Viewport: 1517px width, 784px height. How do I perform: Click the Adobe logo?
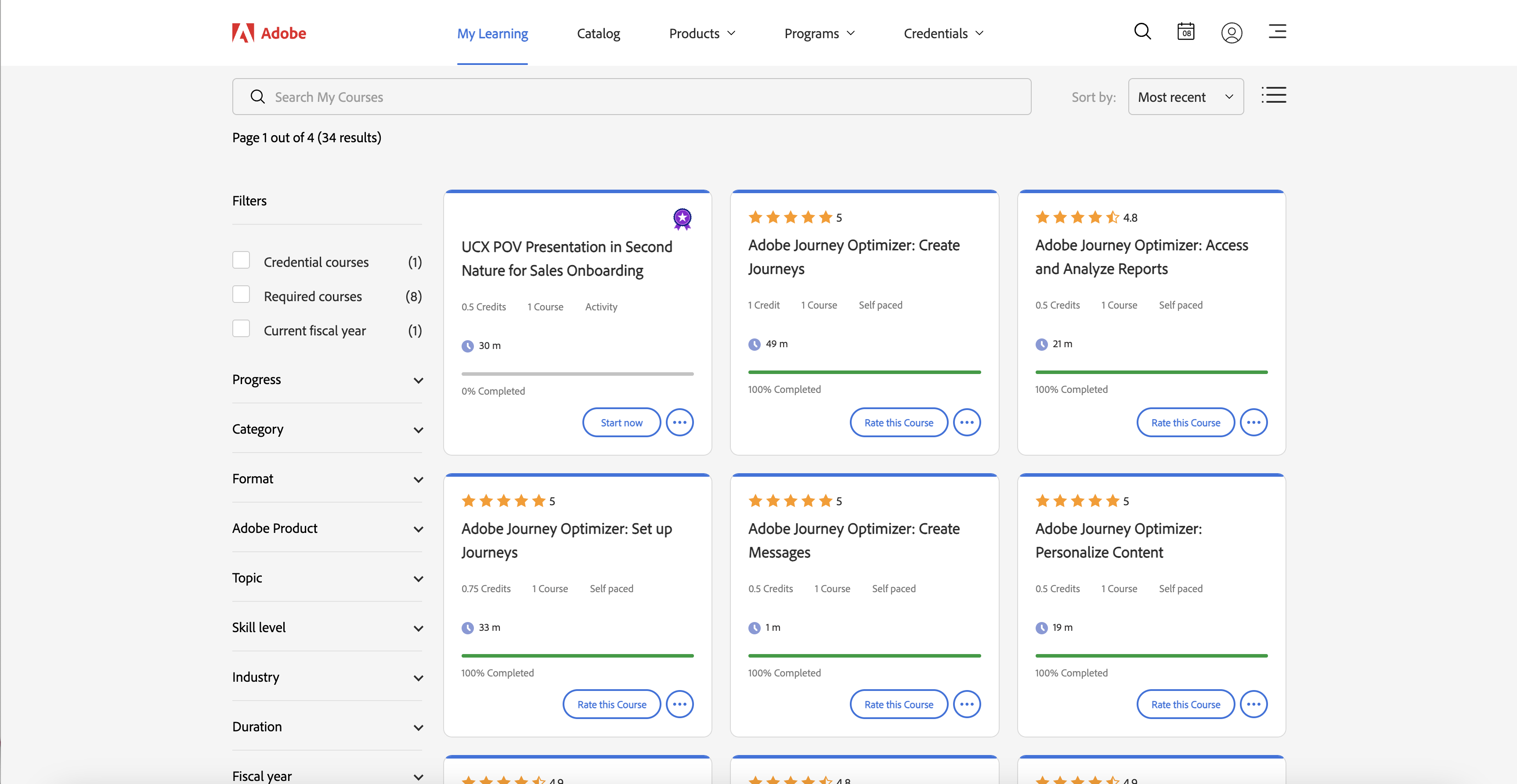(x=269, y=33)
